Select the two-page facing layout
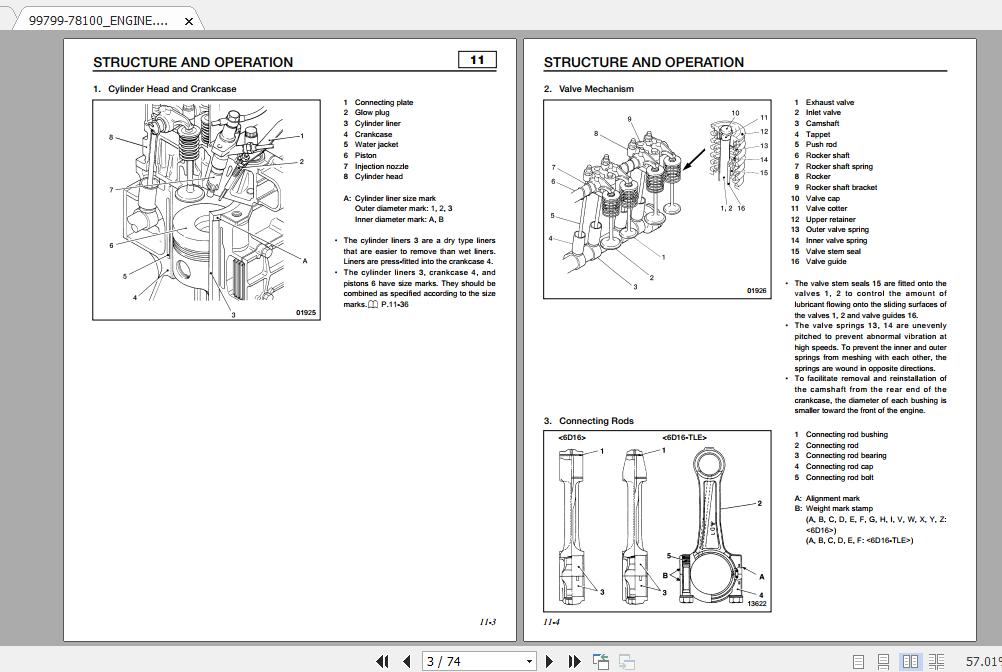Image resolution: width=1002 pixels, height=672 pixels. click(910, 662)
